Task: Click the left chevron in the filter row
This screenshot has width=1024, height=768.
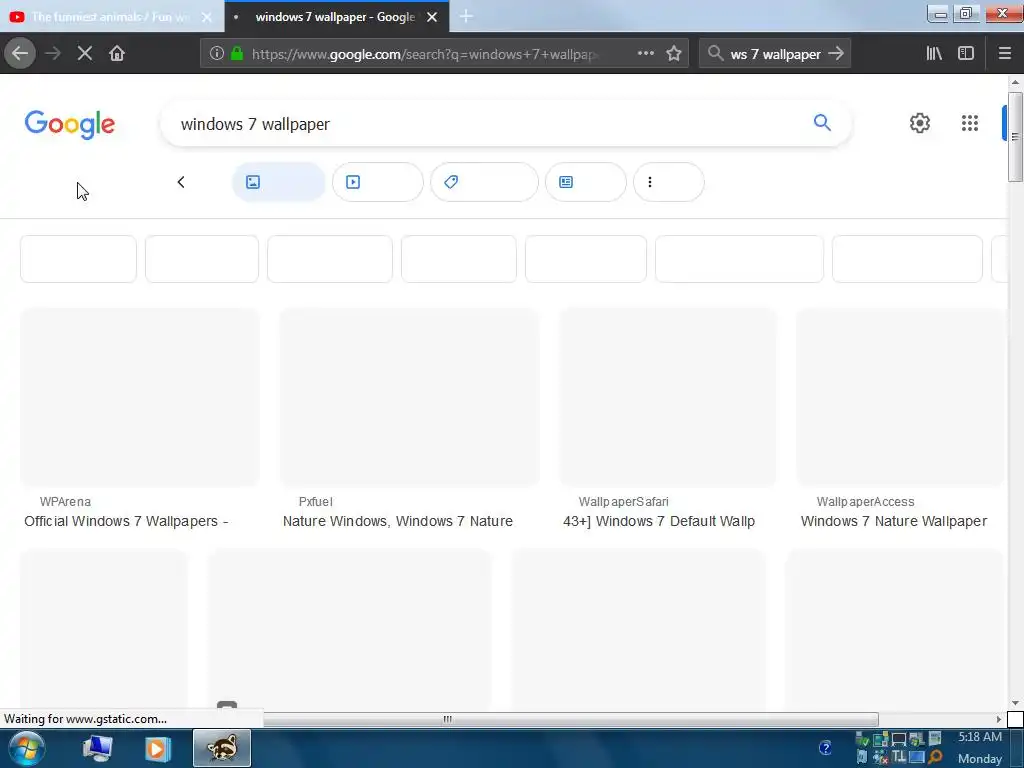Action: [x=181, y=182]
